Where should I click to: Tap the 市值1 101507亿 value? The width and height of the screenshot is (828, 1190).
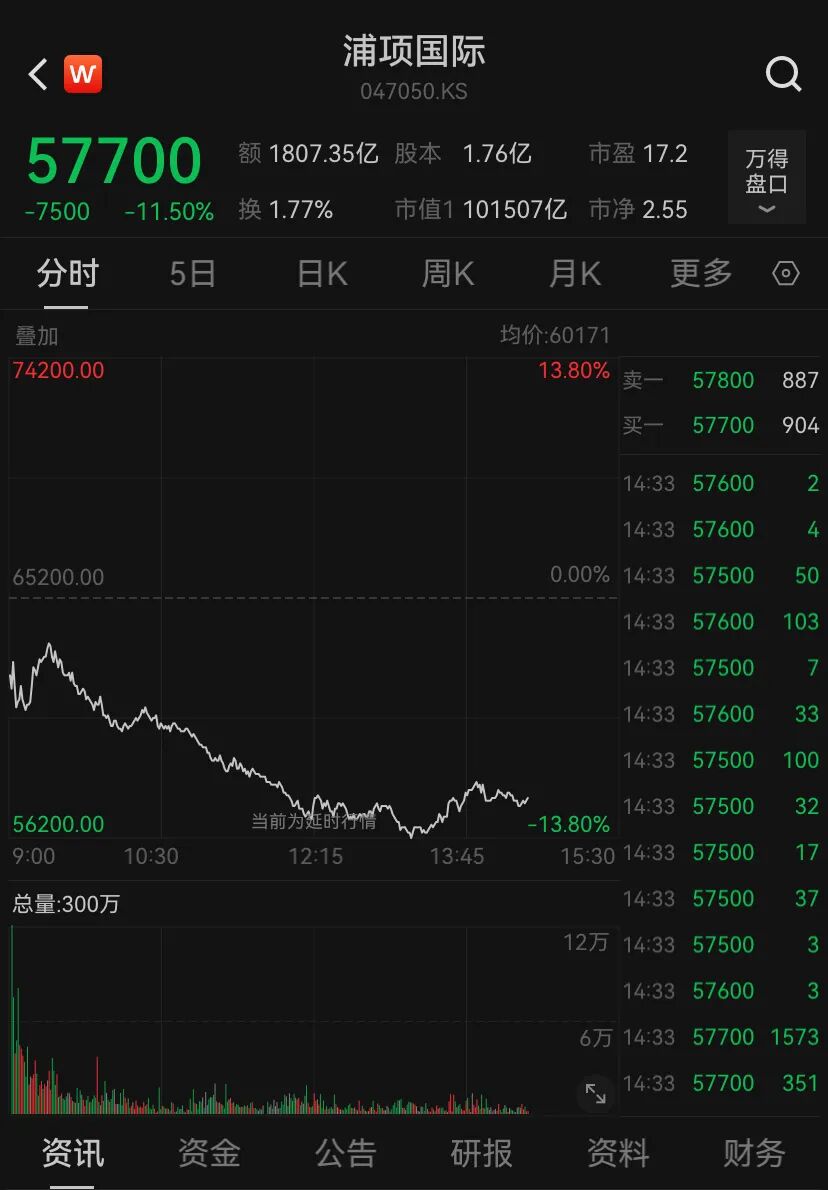(481, 209)
